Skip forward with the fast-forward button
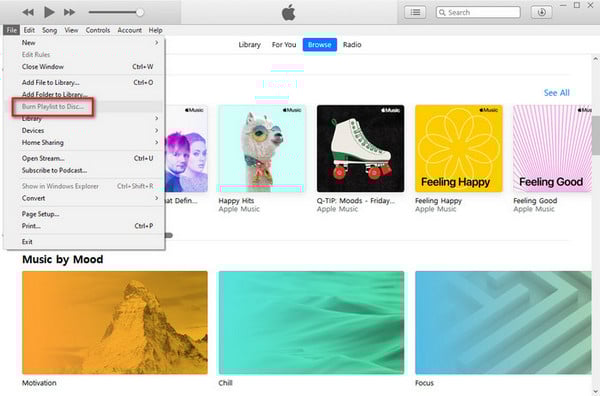The image size is (600, 396). point(69,12)
